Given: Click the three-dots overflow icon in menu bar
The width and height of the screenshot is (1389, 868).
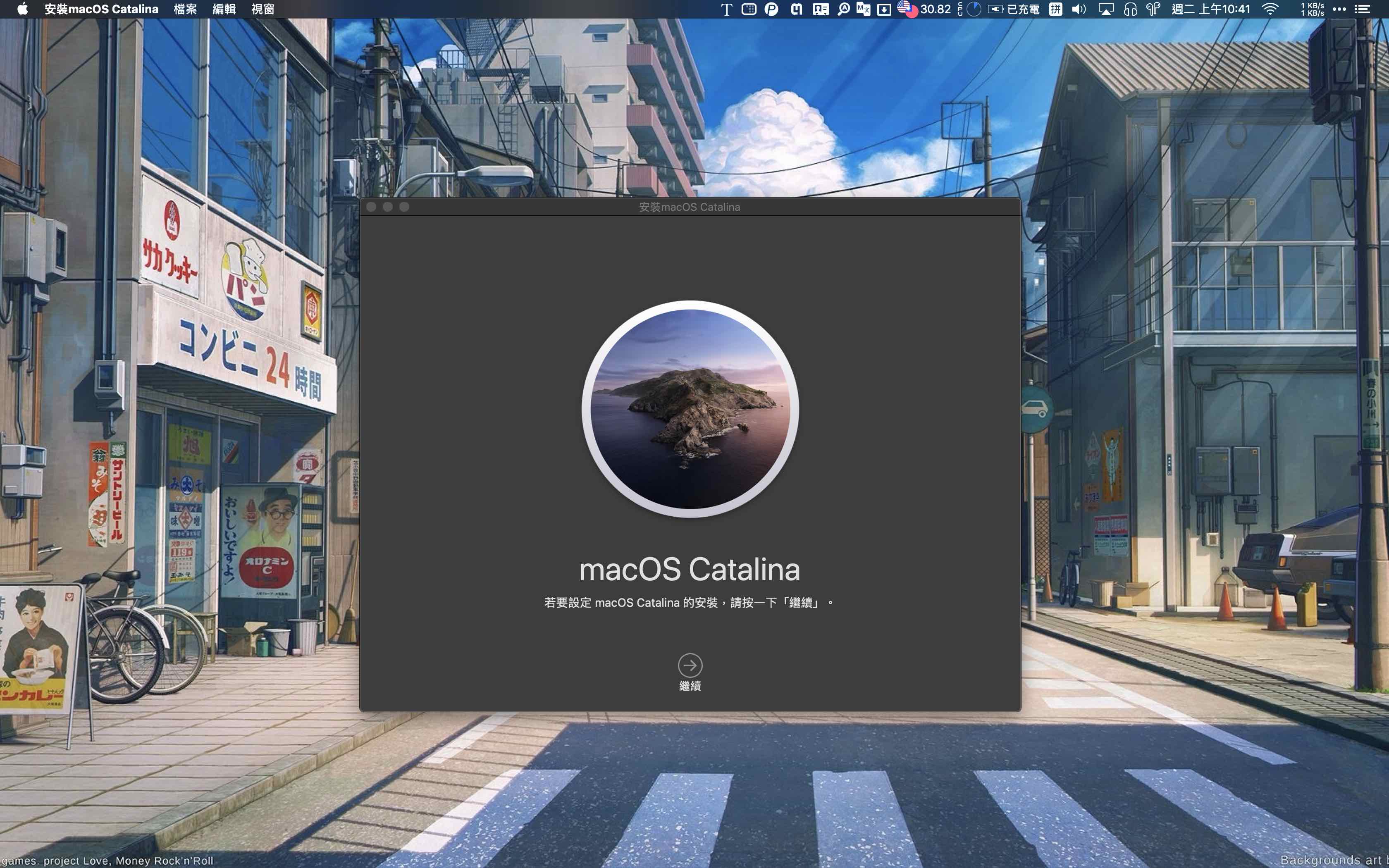Looking at the screenshot, I should [1339, 9].
